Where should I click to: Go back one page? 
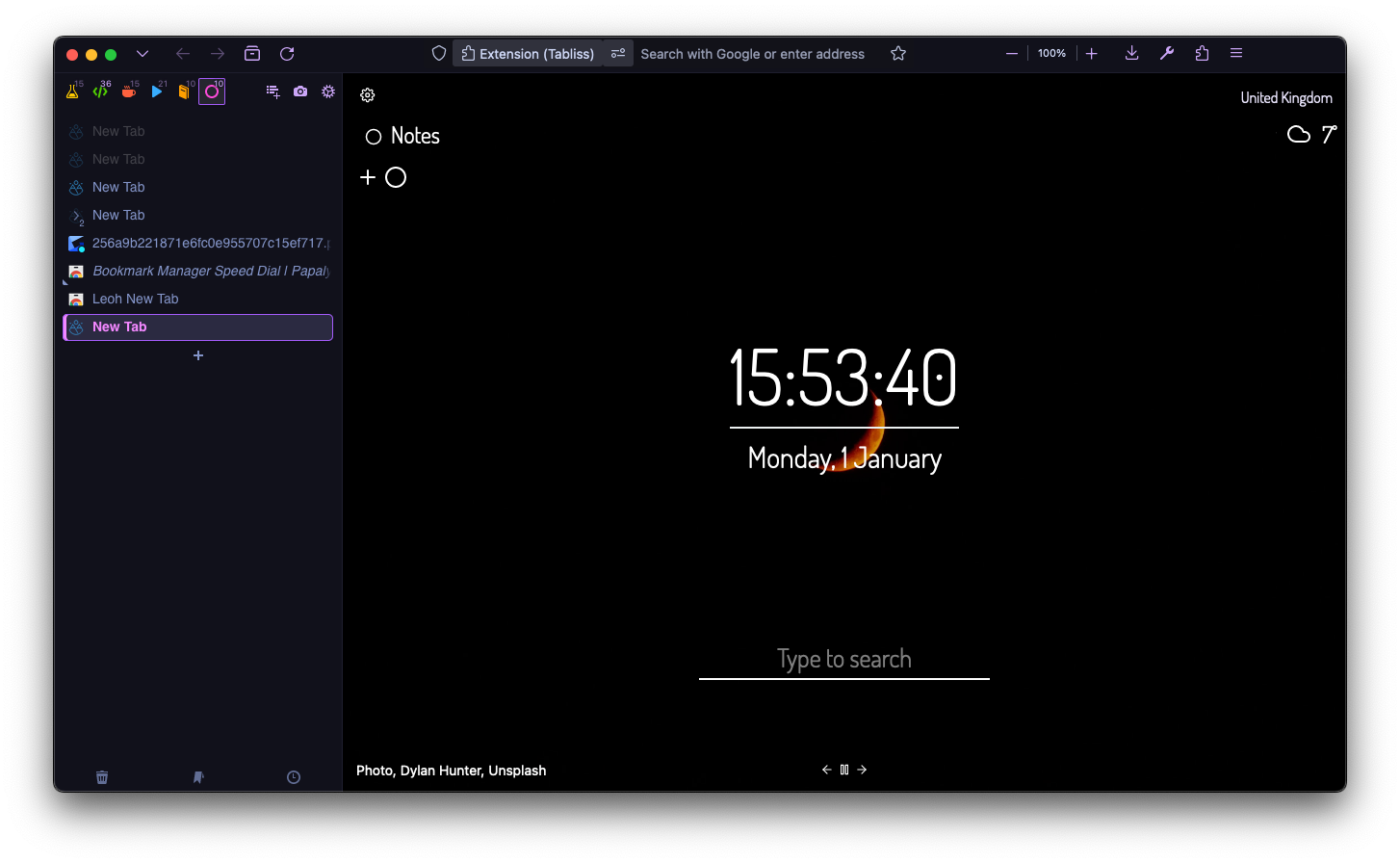pos(183,54)
